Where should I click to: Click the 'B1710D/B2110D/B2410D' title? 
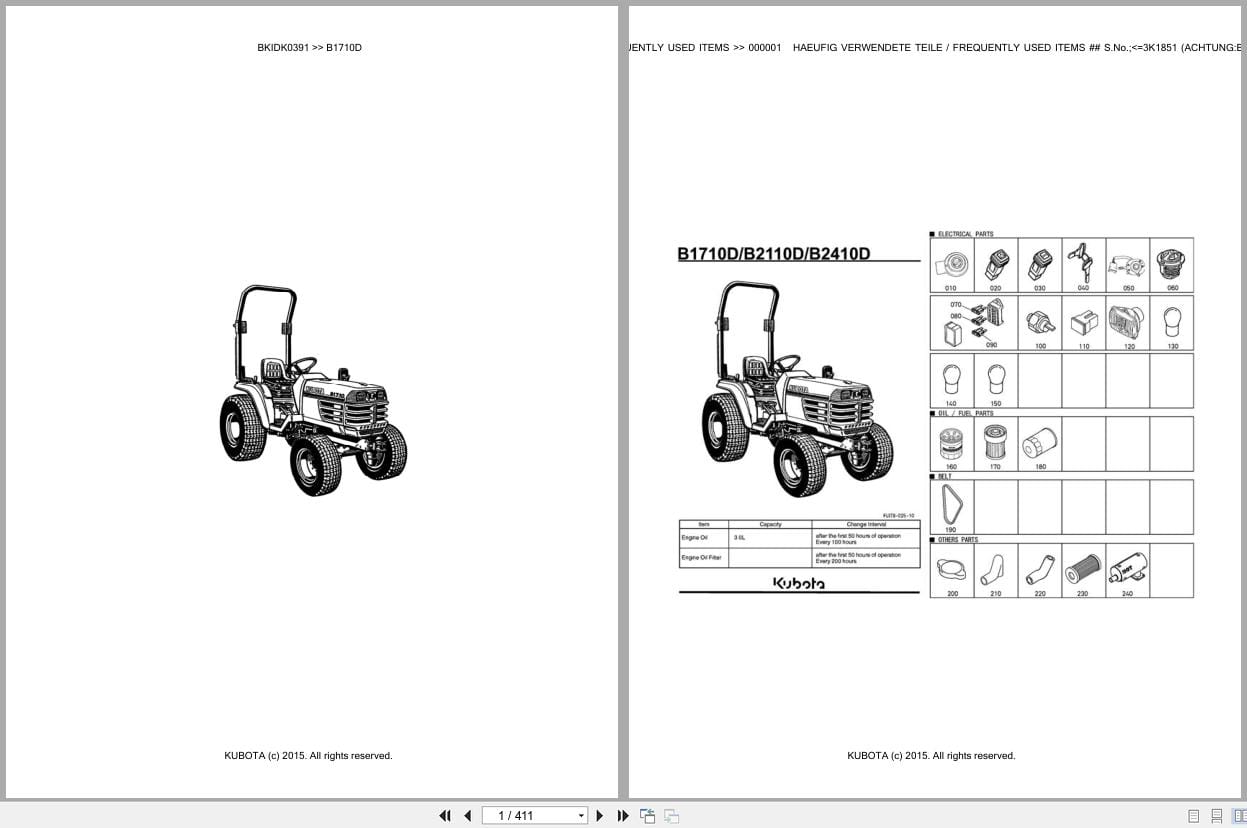(774, 253)
